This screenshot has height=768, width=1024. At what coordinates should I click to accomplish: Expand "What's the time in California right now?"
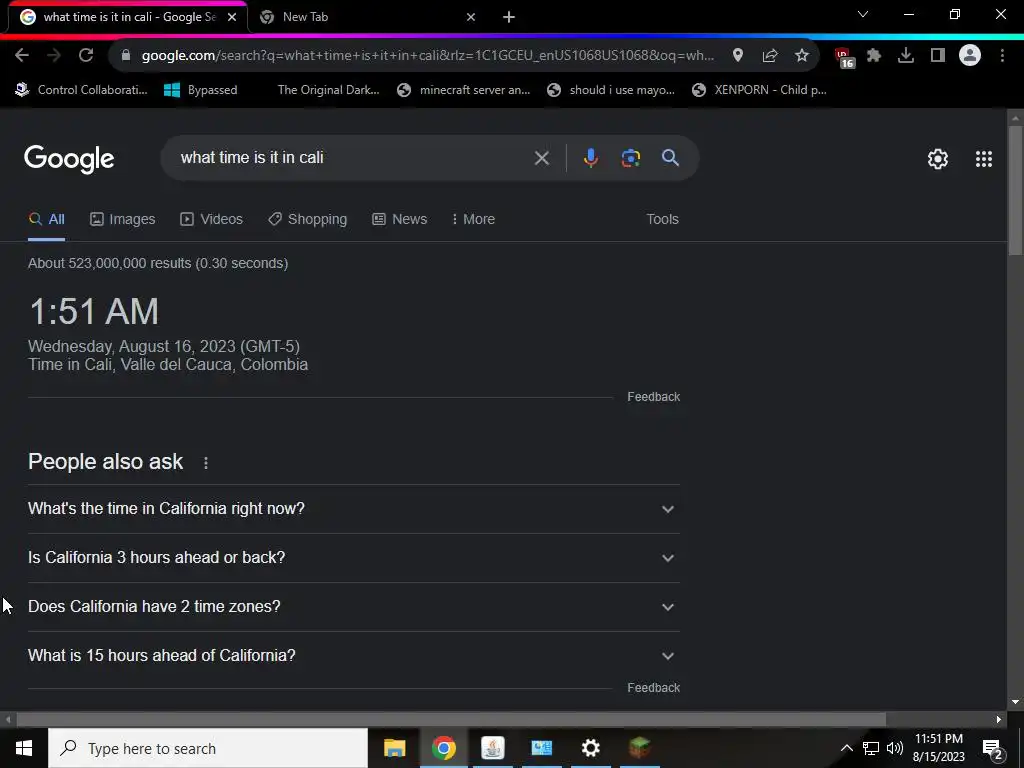coord(353,509)
